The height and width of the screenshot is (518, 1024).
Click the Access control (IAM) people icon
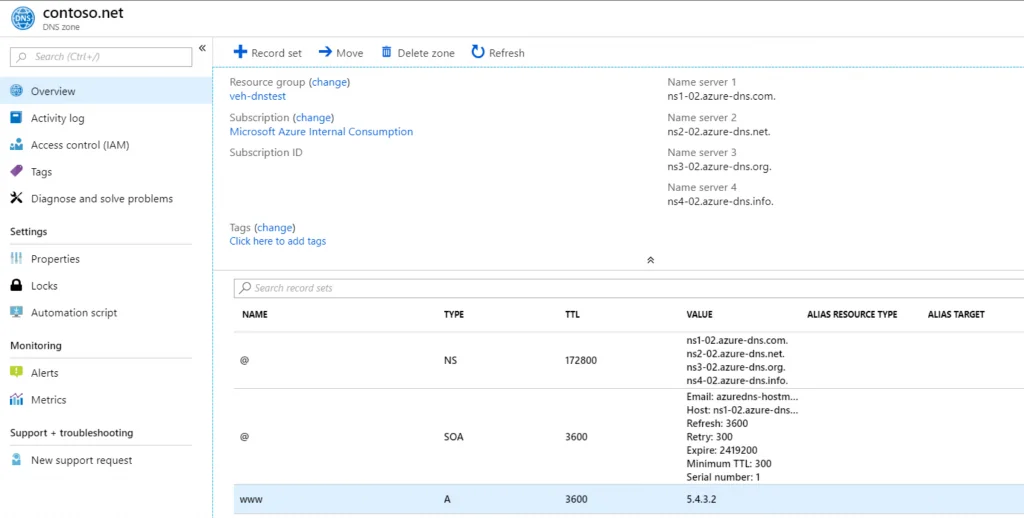[16, 144]
